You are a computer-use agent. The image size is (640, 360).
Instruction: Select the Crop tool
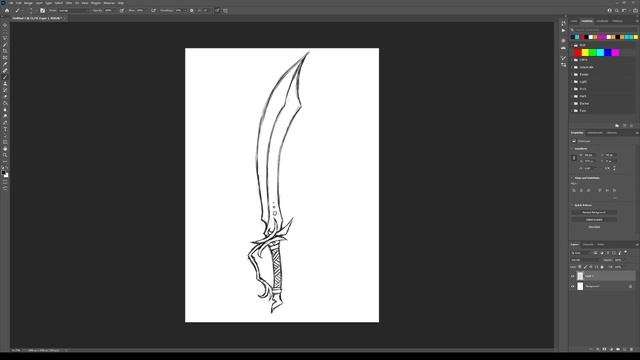tap(5, 51)
